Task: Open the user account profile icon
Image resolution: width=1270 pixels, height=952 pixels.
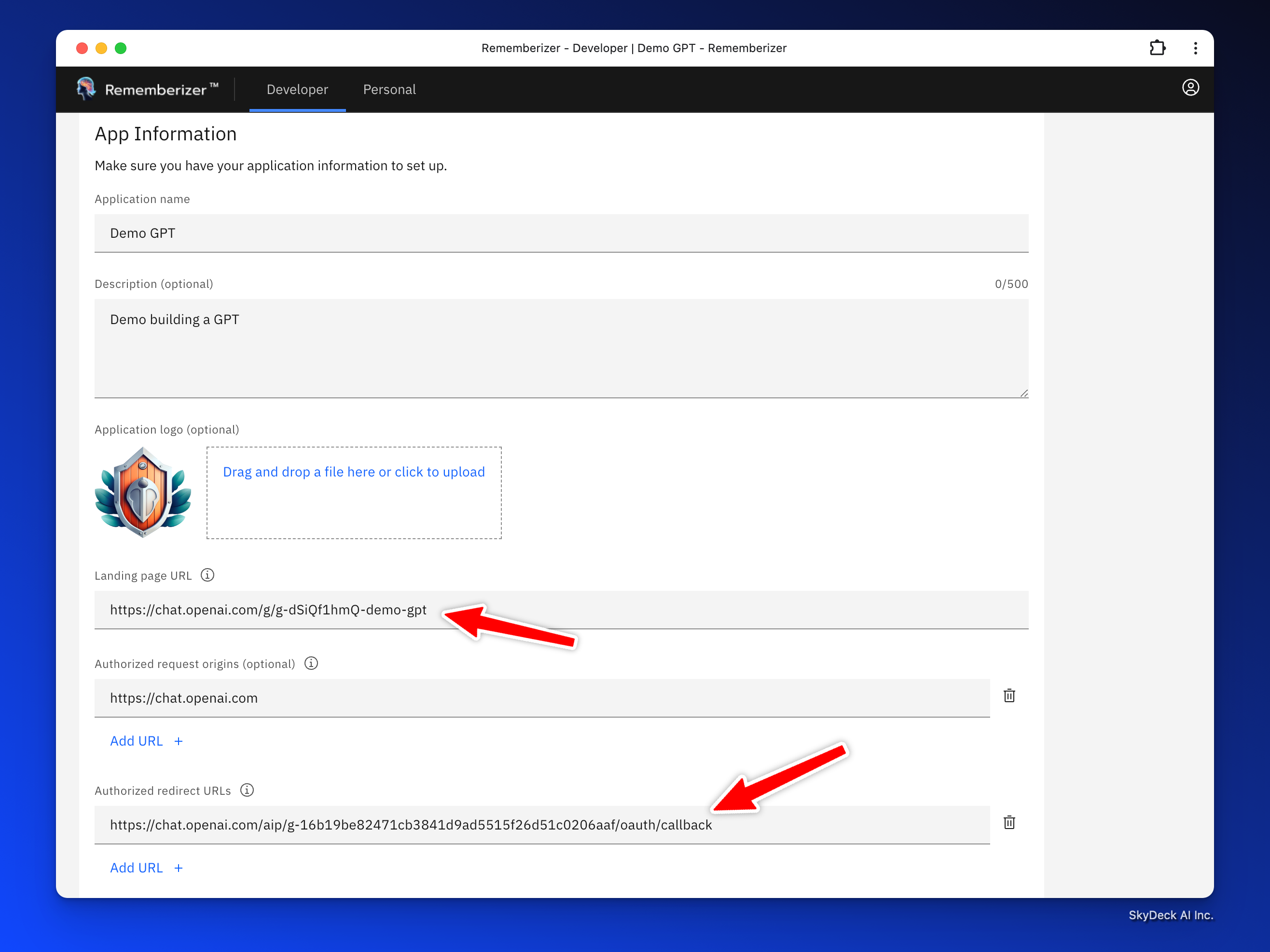Action: click(x=1190, y=88)
